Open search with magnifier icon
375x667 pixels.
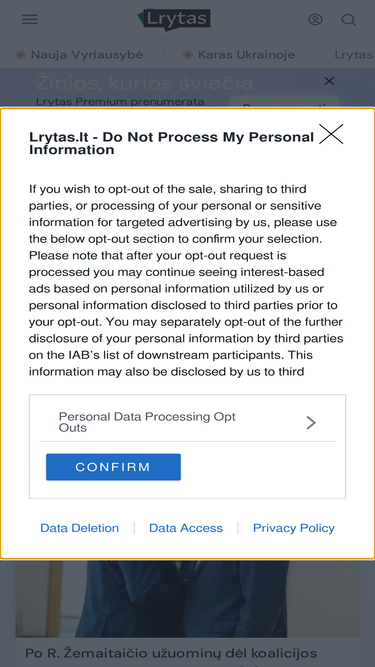point(349,20)
